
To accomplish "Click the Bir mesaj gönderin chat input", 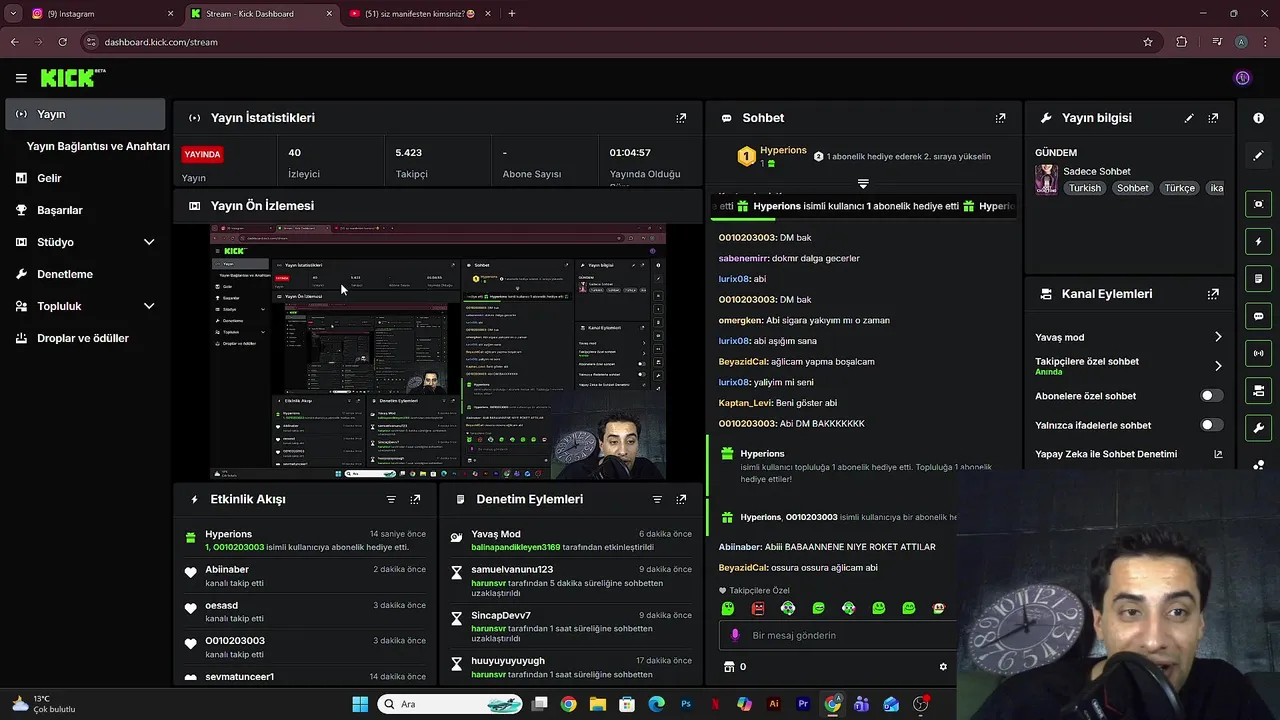I will click(836, 635).
